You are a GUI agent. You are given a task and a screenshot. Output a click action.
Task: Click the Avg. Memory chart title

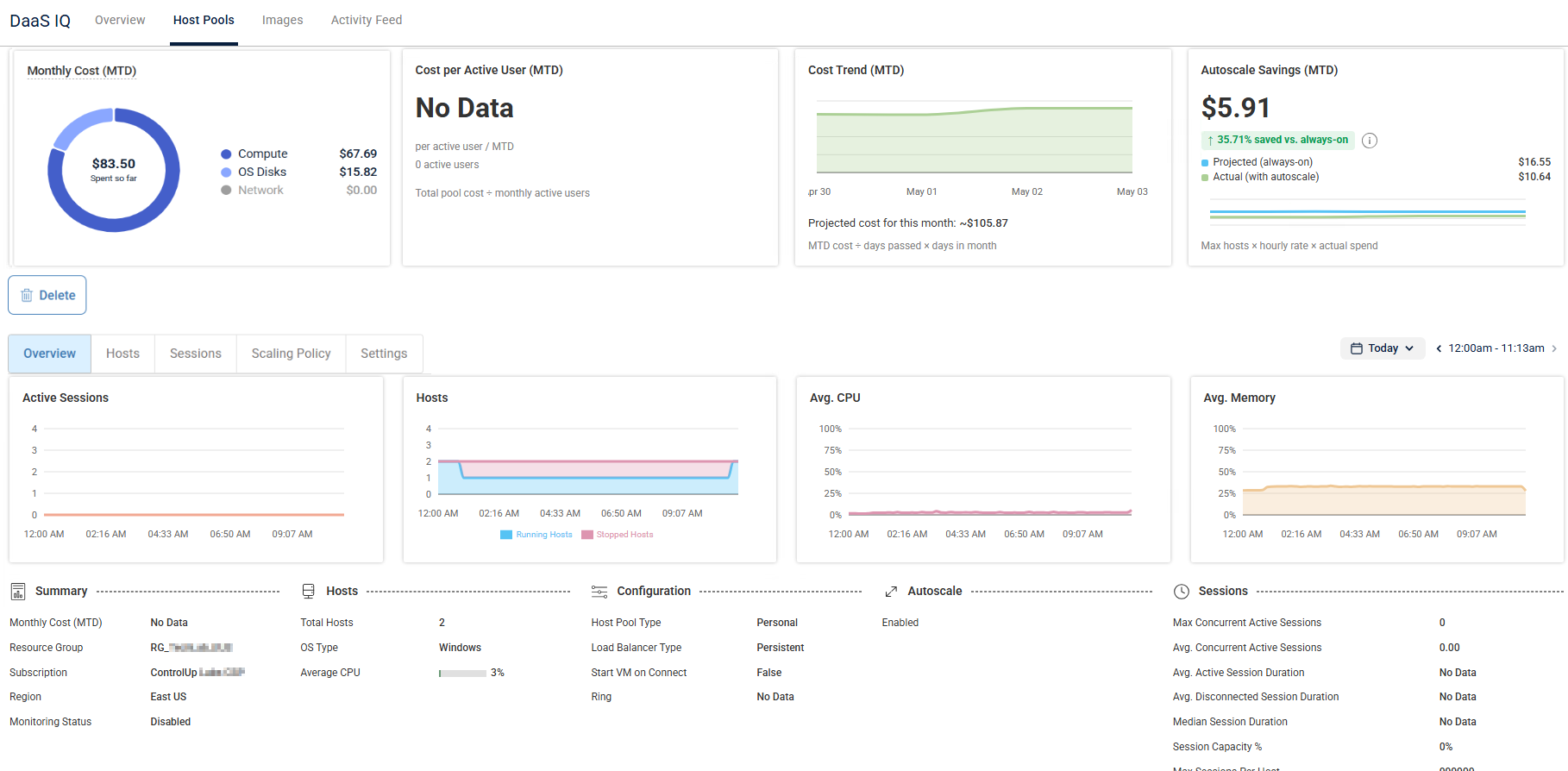pos(1239,398)
